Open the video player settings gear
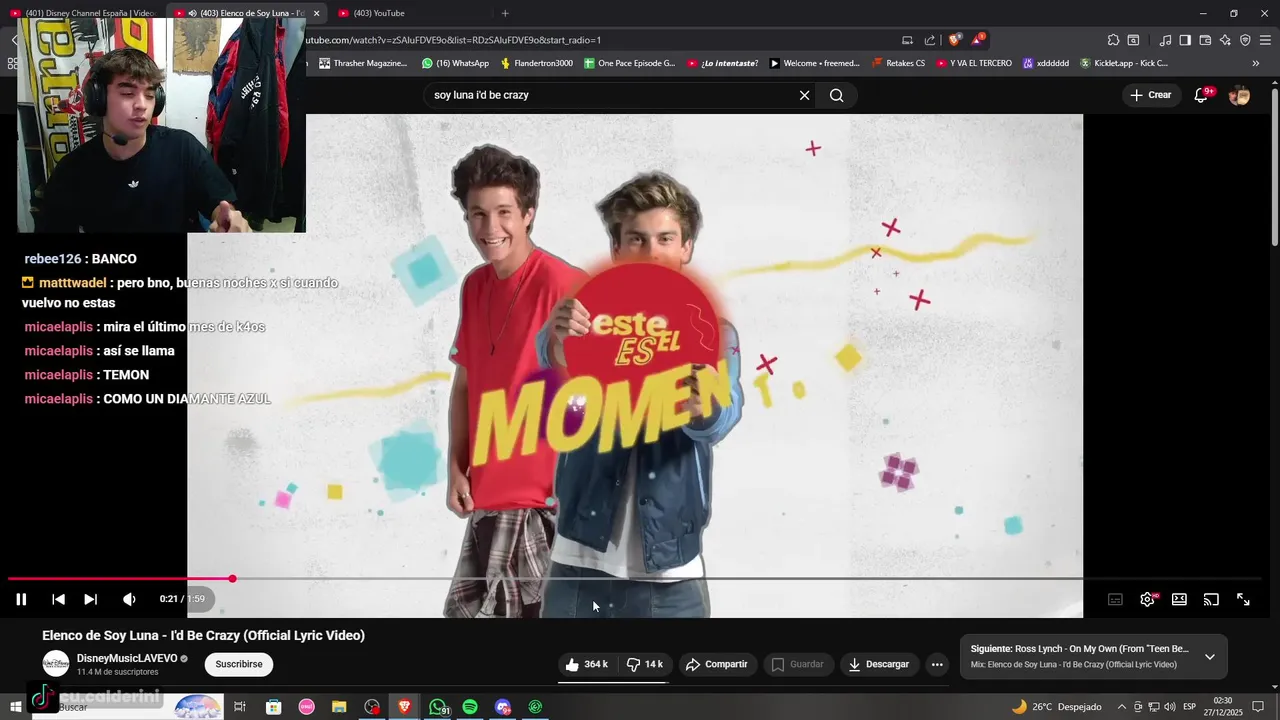 pyautogui.click(x=1147, y=599)
